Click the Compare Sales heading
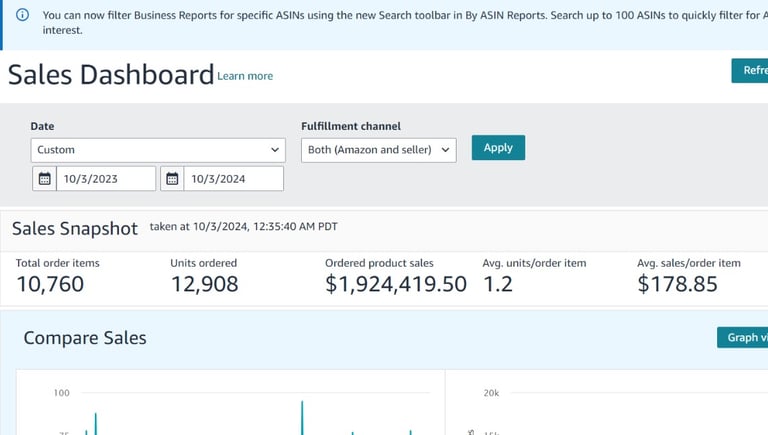 (x=85, y=338)
